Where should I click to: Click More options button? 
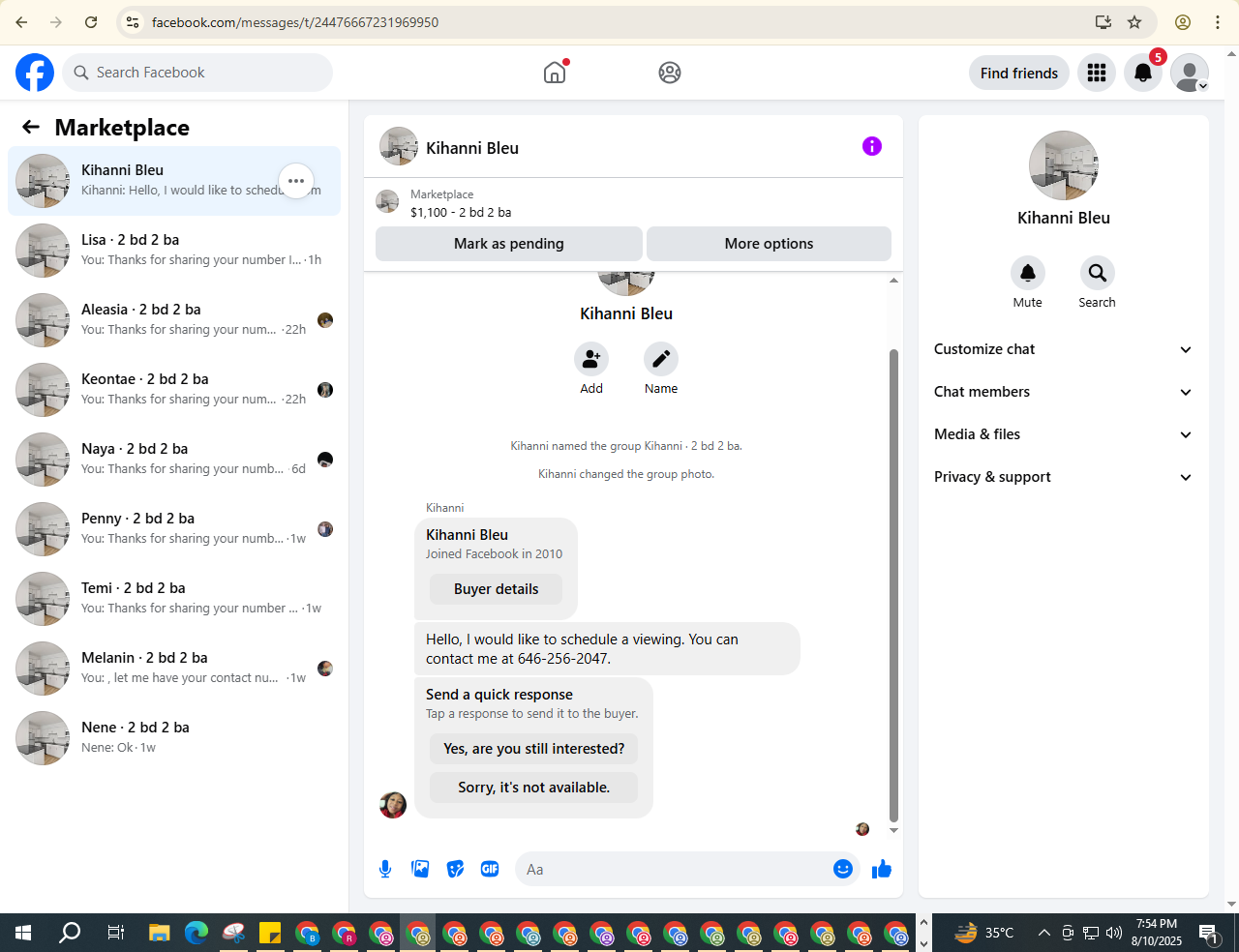pos(769,244)
